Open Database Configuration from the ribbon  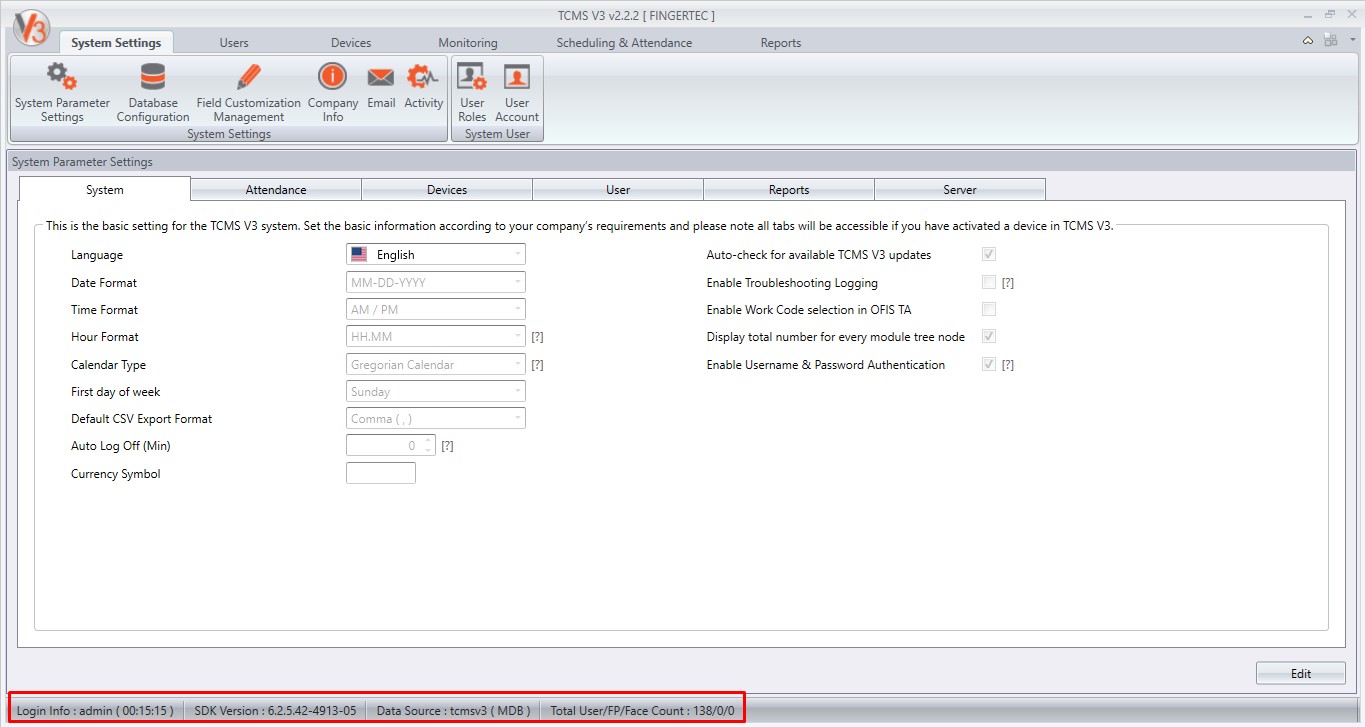153,93
